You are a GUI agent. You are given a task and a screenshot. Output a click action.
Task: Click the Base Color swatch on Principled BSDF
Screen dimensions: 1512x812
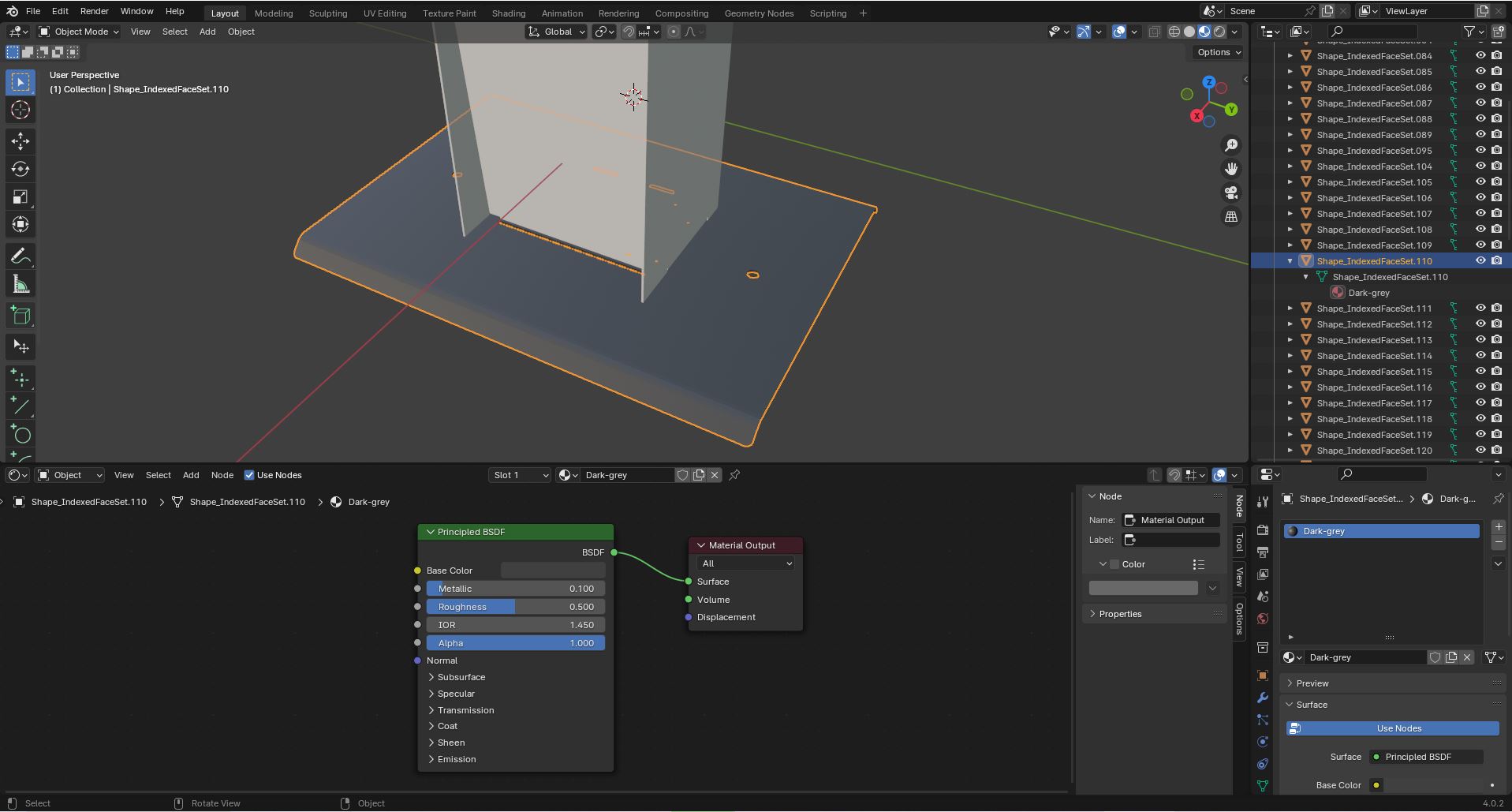[552, 570]
